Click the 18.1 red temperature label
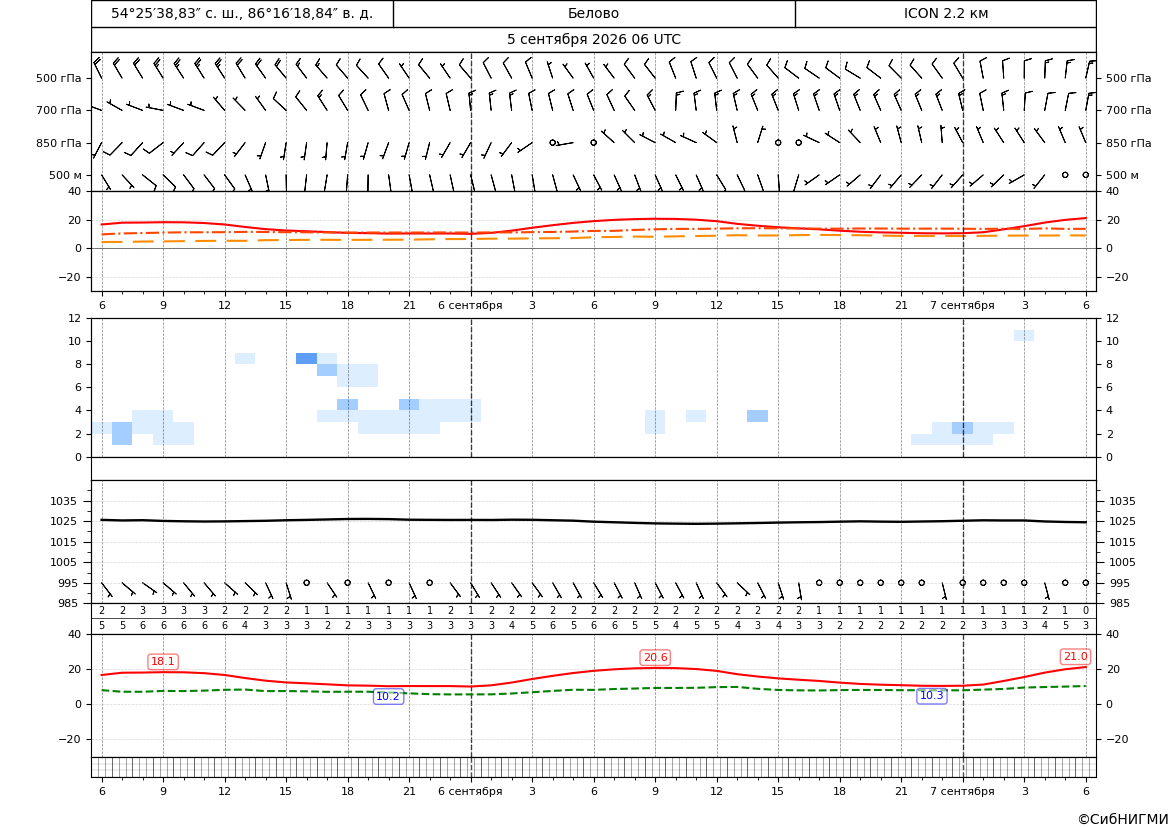1169x827 pixels. [x=163, y=661]
